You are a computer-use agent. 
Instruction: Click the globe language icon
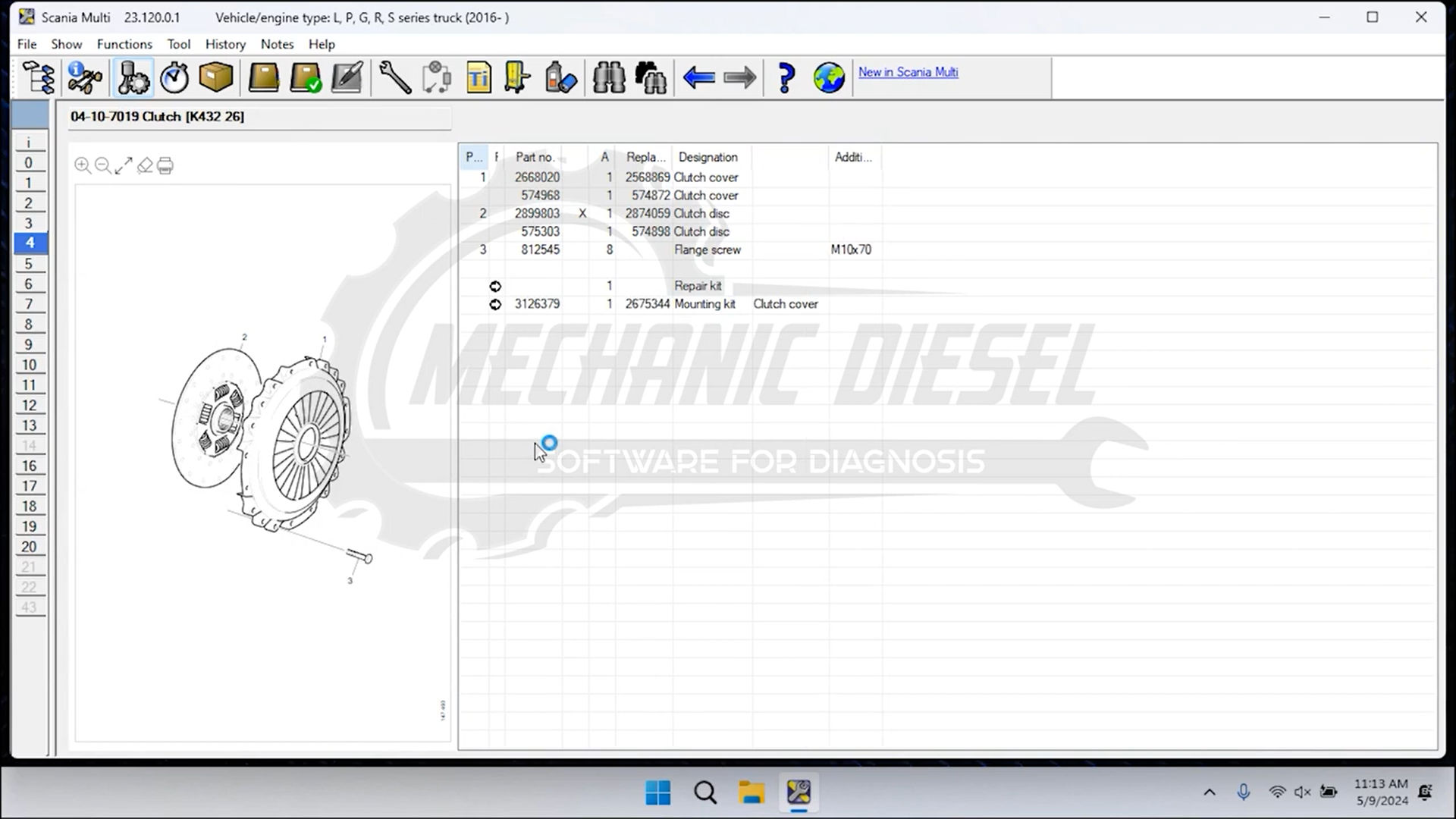click(x=829, y=77)
